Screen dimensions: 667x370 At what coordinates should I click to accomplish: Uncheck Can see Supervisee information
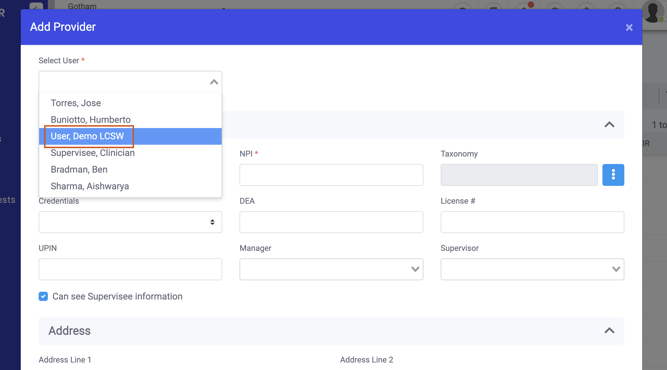pos(43,296)
